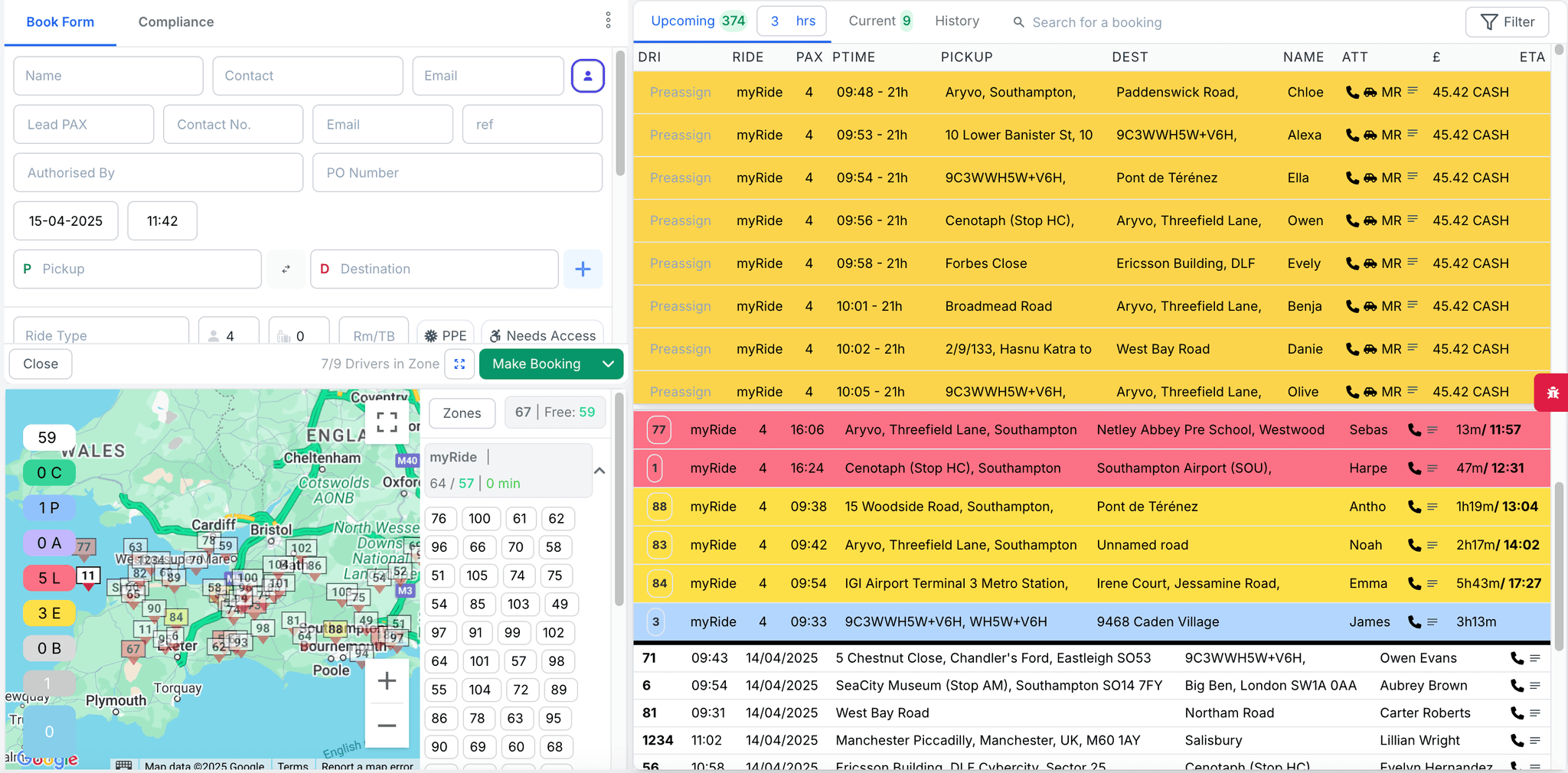Open the History tab
Viewport: 1568px width, 773px height.
click(x=956, y=21)
